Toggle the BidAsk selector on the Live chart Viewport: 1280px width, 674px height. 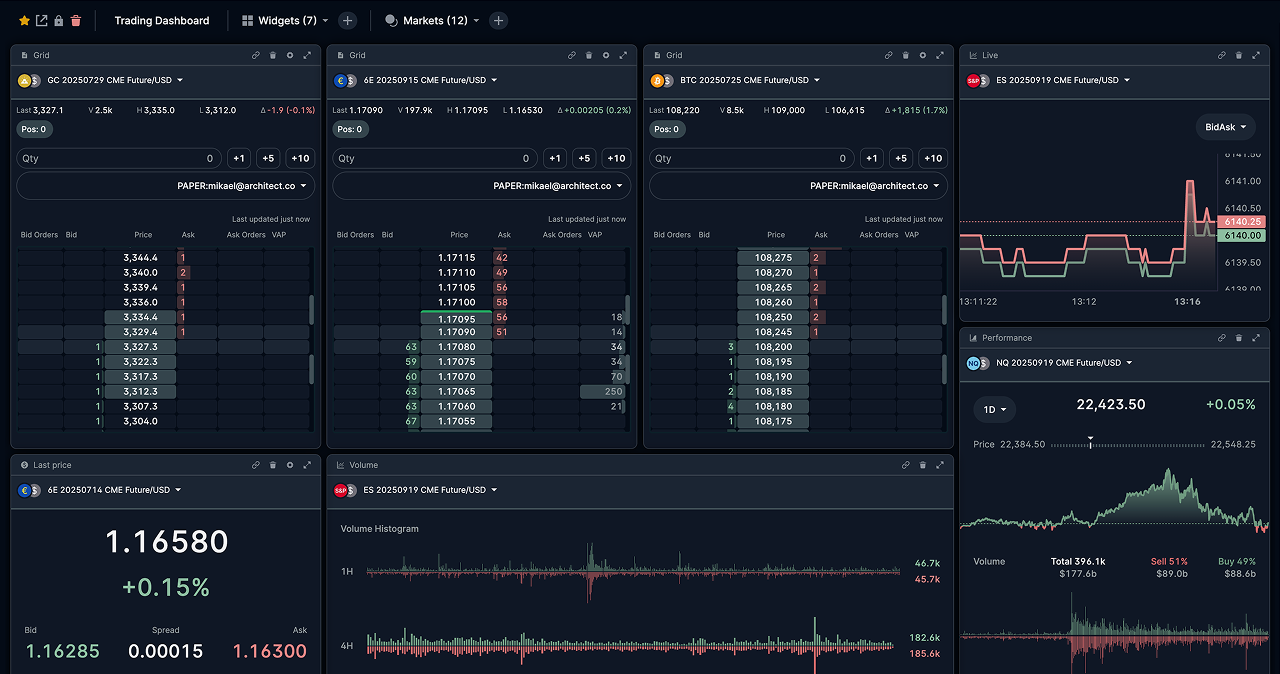[x=1224, y=127]
